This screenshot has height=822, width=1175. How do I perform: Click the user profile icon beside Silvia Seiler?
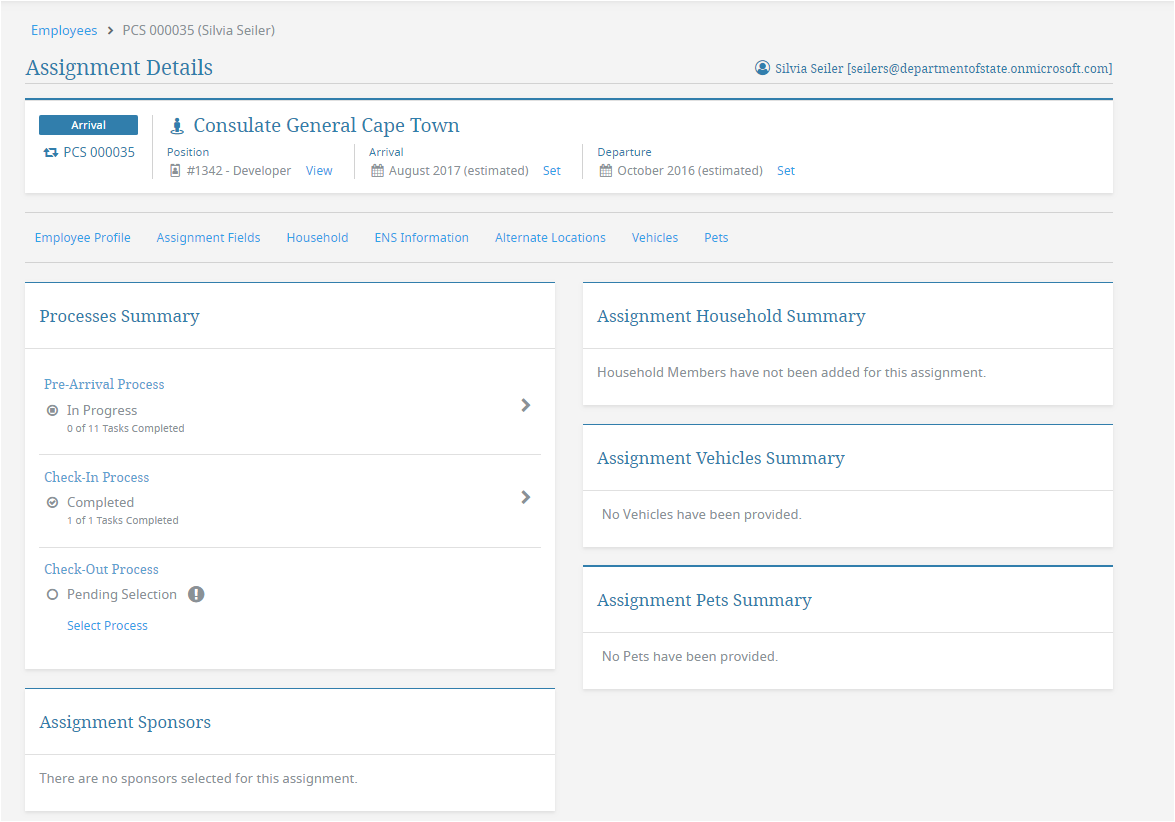coord(762,68)
